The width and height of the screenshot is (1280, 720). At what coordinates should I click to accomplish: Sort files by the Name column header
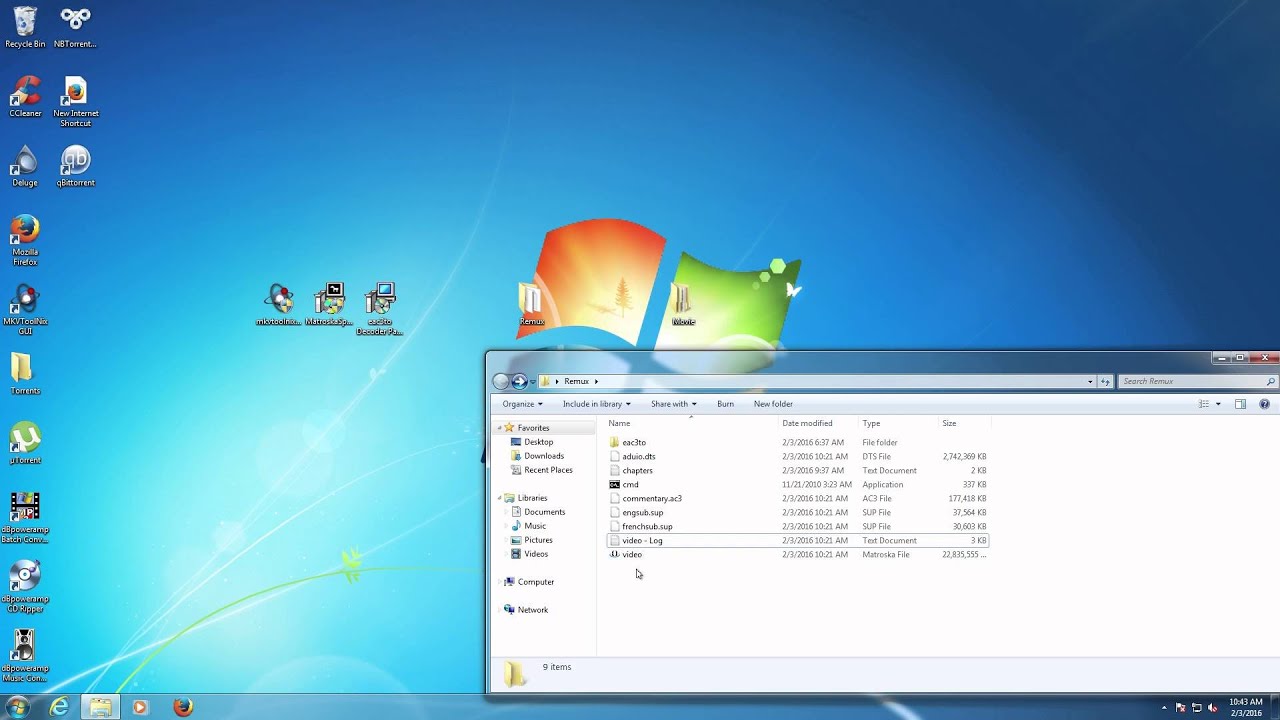(690, 423)
